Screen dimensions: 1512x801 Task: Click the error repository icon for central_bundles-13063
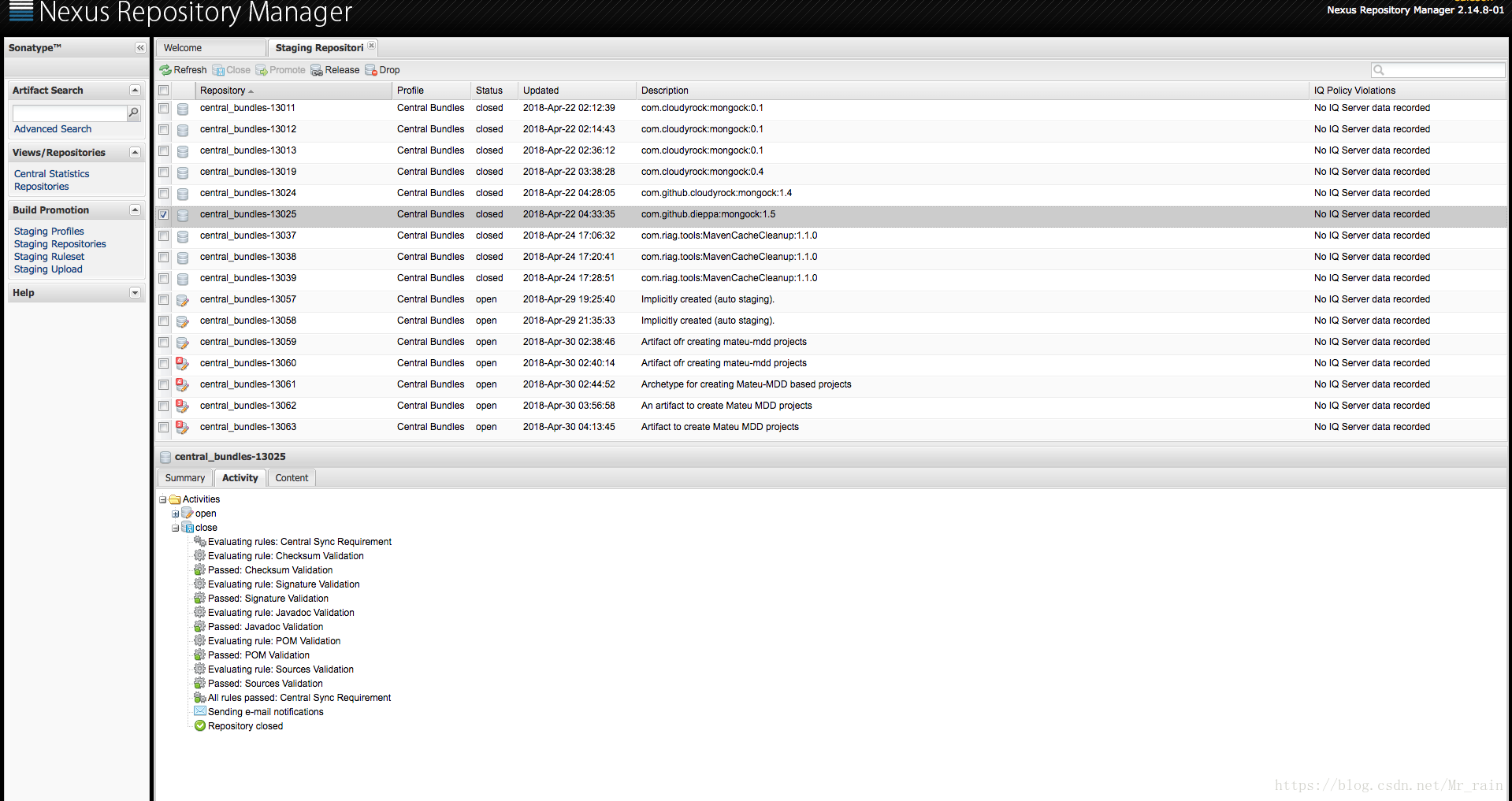pos(183,428)
